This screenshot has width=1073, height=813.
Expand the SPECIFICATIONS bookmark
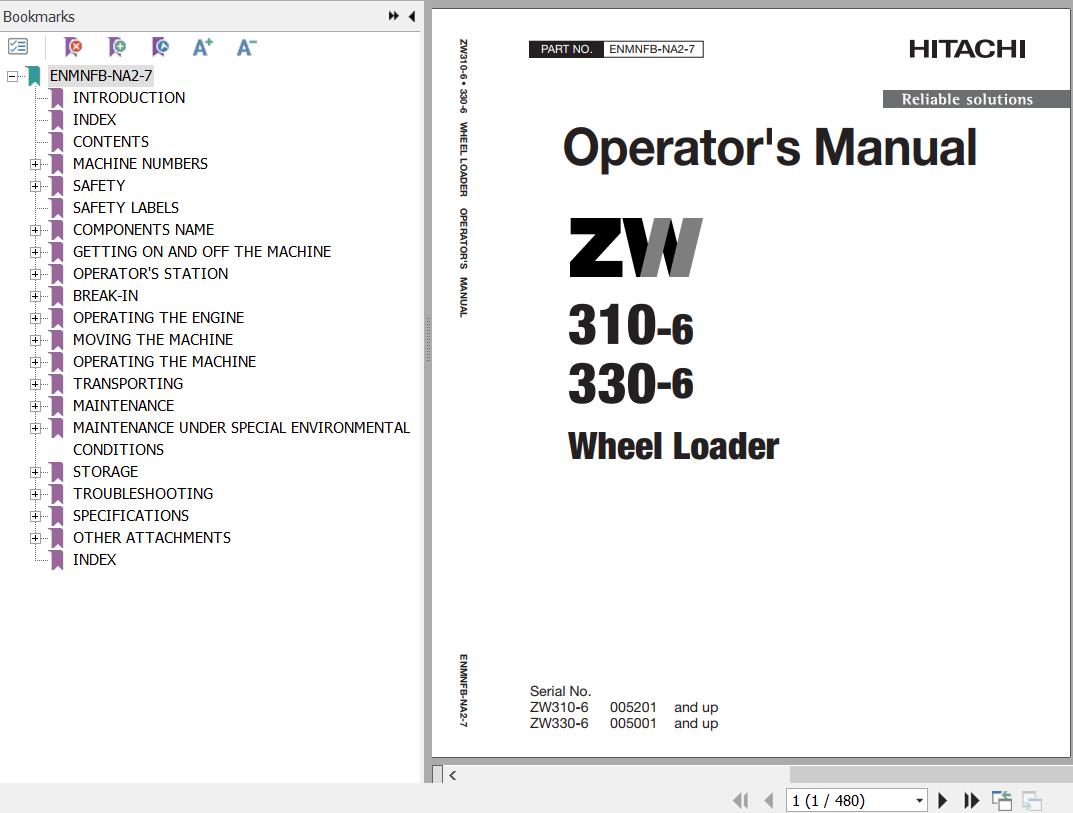[x=35, y=516]
